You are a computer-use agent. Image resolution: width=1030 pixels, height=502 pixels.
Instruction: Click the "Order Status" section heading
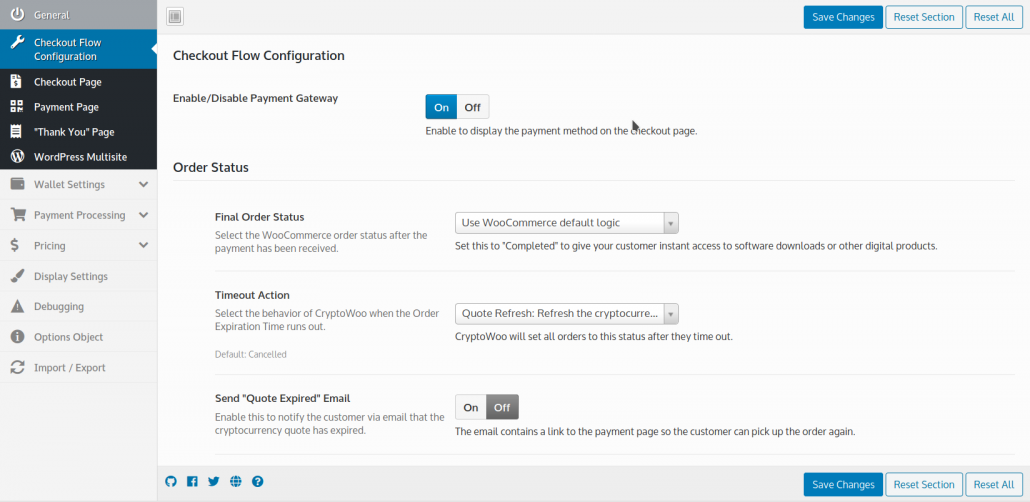click(x=211, y=168)
